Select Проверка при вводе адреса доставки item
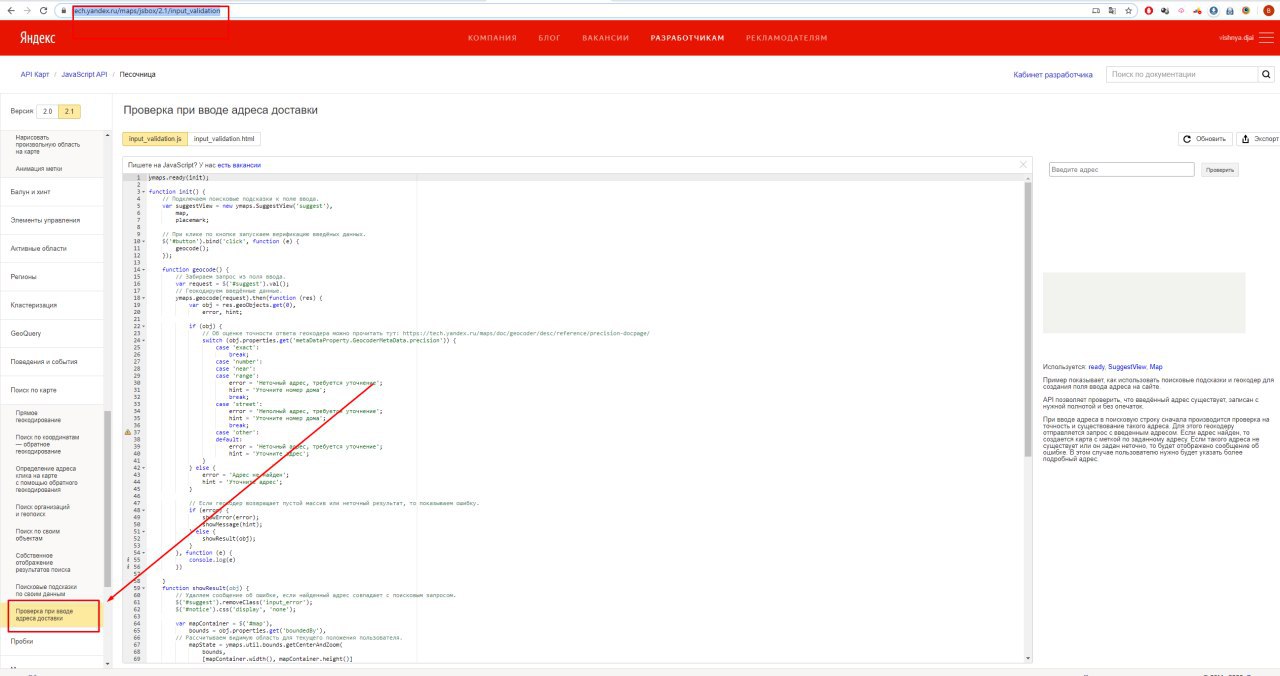1280x676 pixels. pyautogui.click(x=54, y=614)
